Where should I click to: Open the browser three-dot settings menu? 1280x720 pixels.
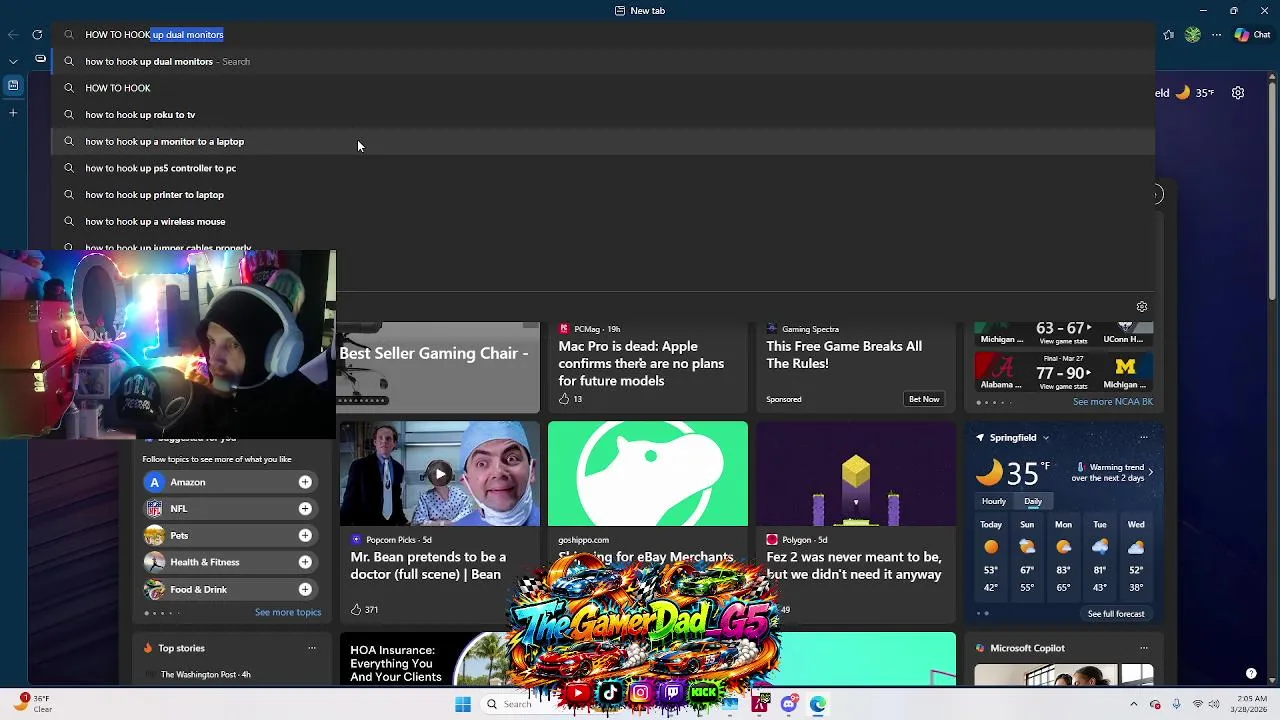tap(1217, 34)
